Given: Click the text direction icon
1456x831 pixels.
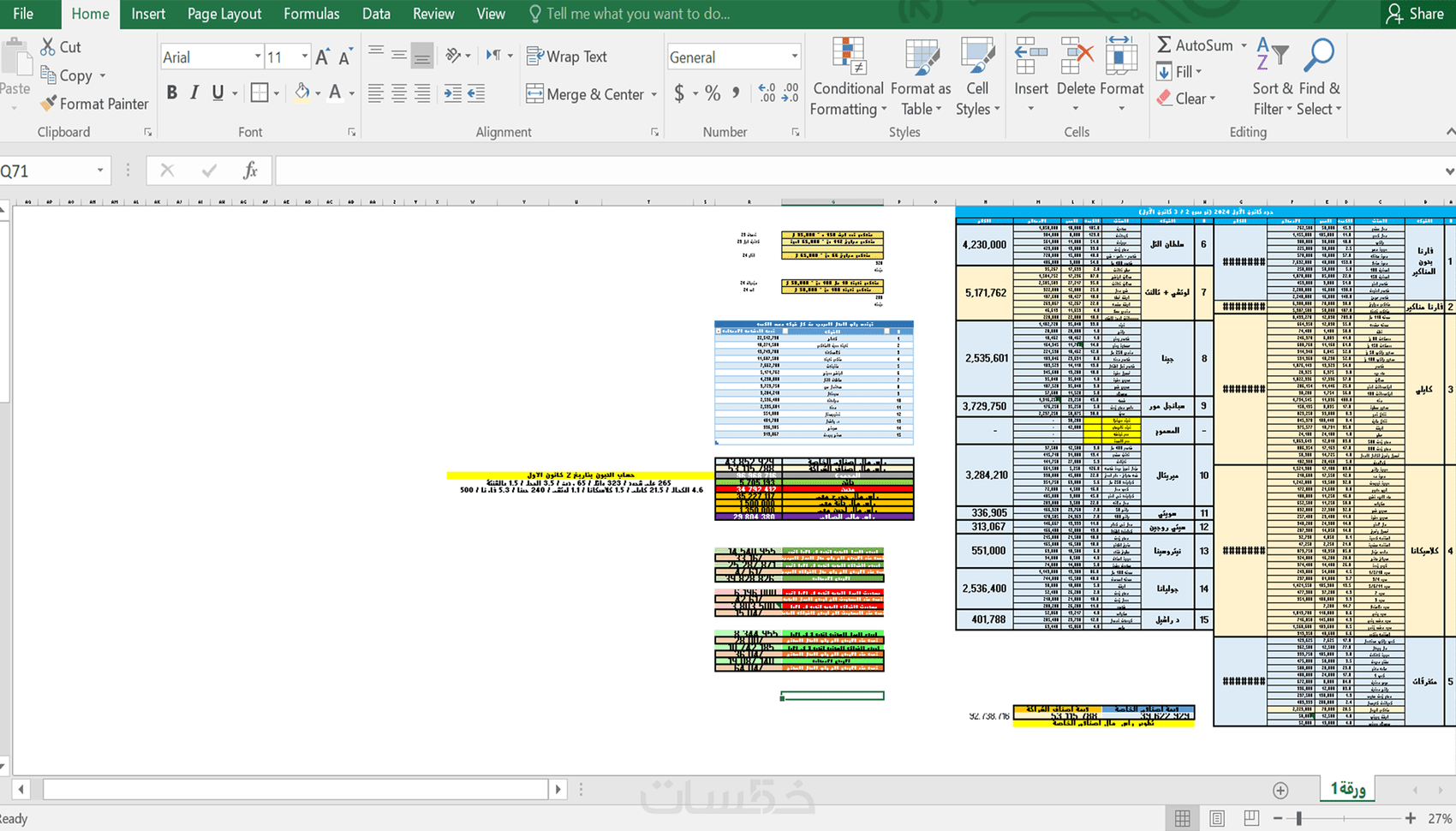Looking at the screenshot, I should [x=494, y=56].
